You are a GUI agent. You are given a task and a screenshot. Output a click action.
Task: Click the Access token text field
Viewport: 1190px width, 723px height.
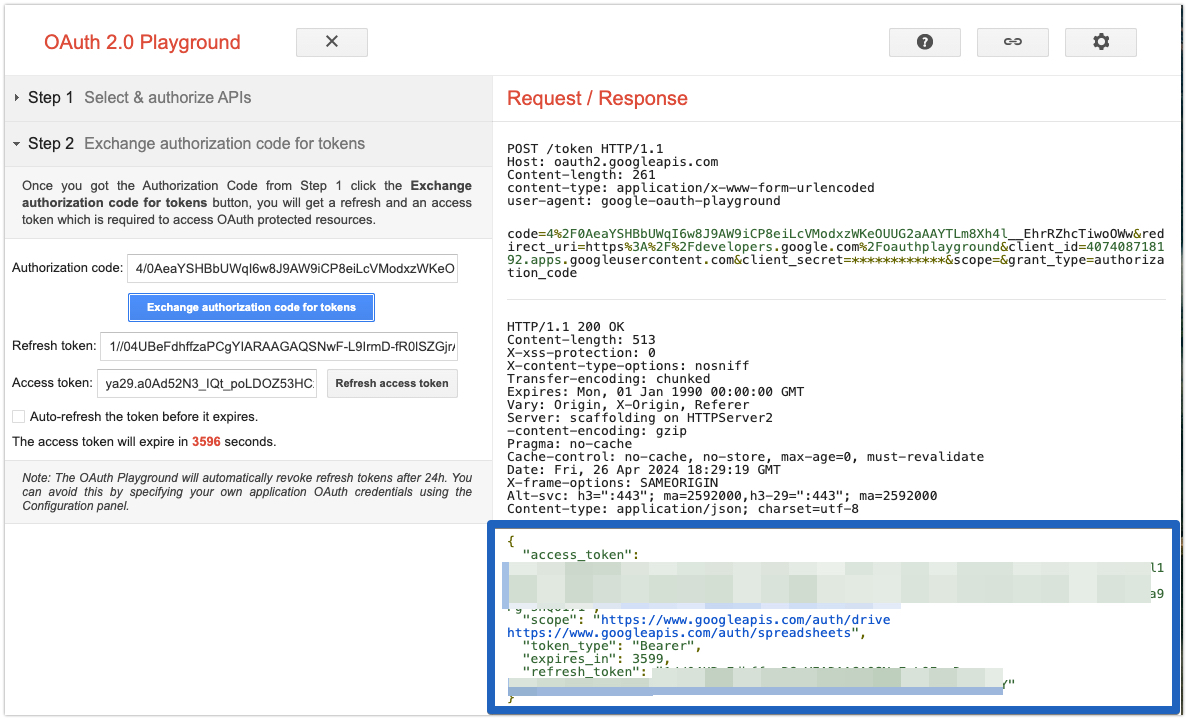[x=207, y=384]
